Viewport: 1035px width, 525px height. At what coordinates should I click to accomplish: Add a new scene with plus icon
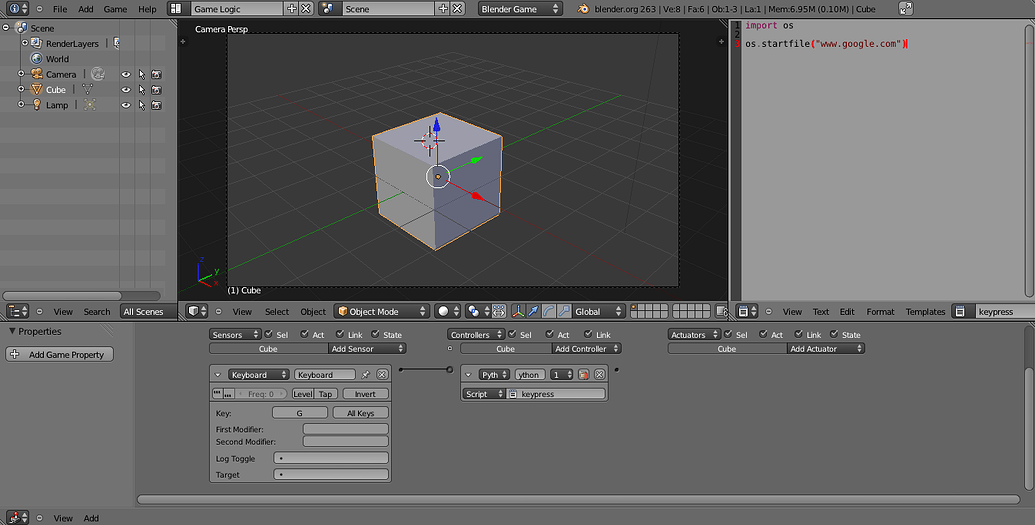pos(443,9)
